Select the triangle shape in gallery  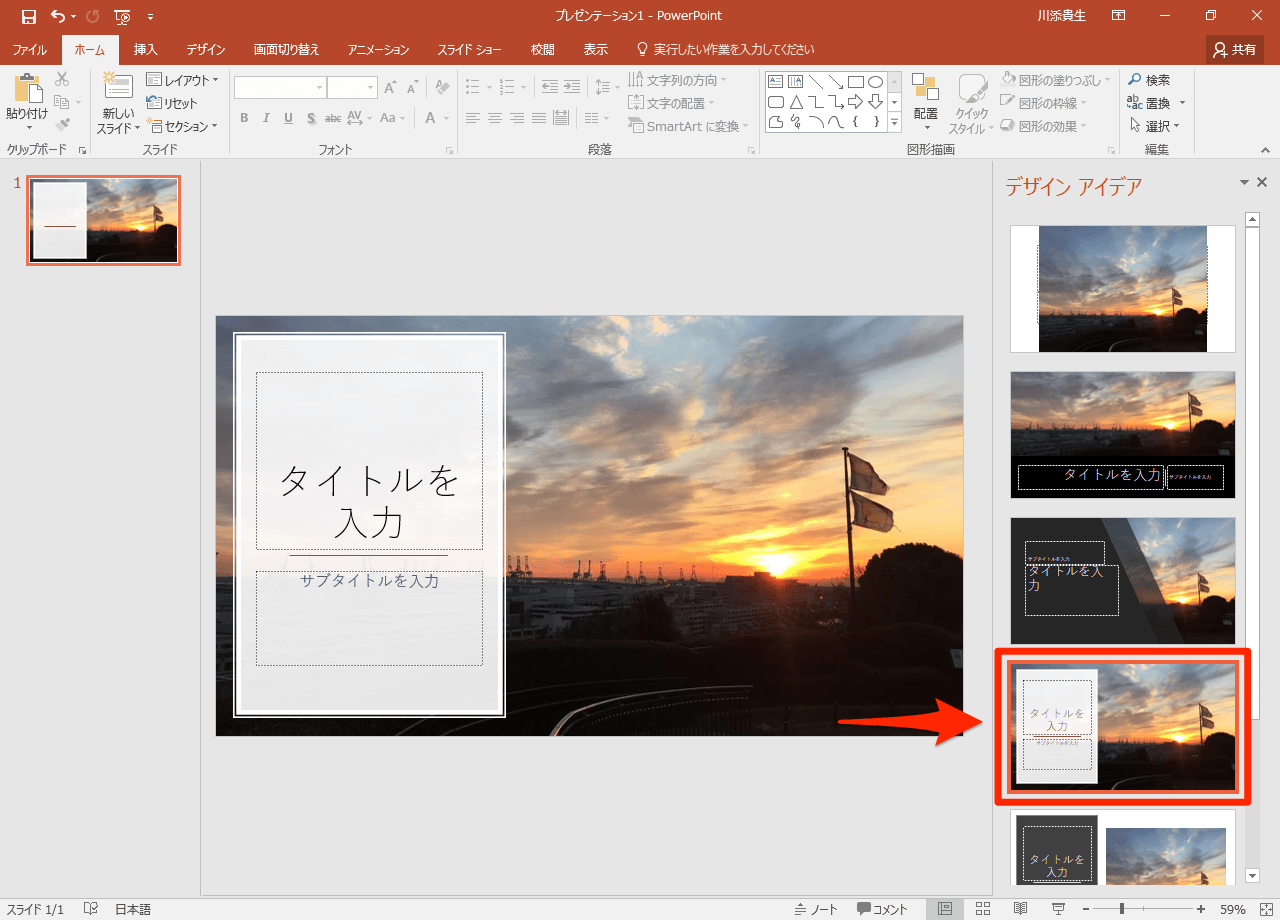click(796, 102)
